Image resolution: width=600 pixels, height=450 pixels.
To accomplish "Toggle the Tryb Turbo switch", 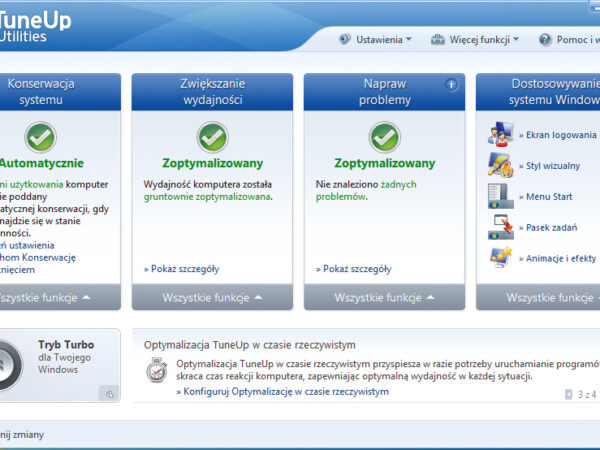I will click(12, 364).
